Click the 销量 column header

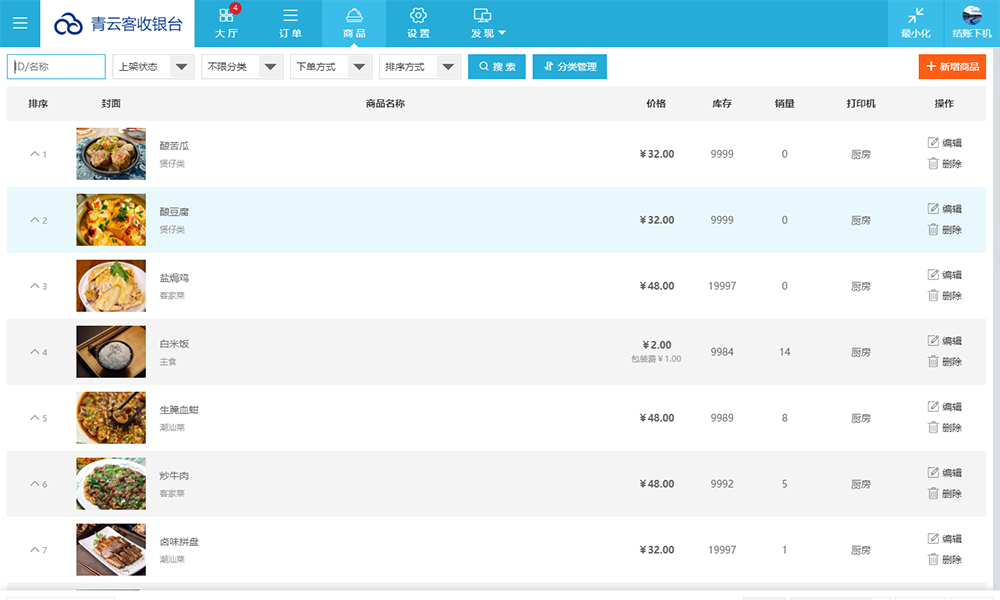(784, 103)
